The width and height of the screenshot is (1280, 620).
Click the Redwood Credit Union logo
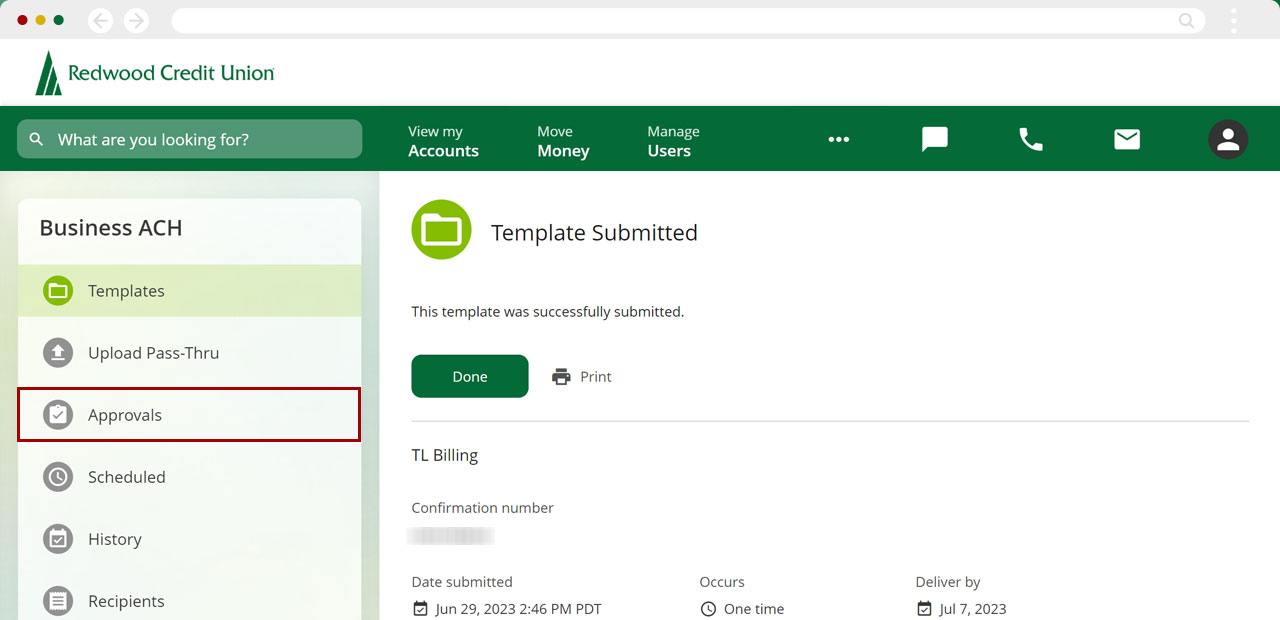tap(155, 73)
